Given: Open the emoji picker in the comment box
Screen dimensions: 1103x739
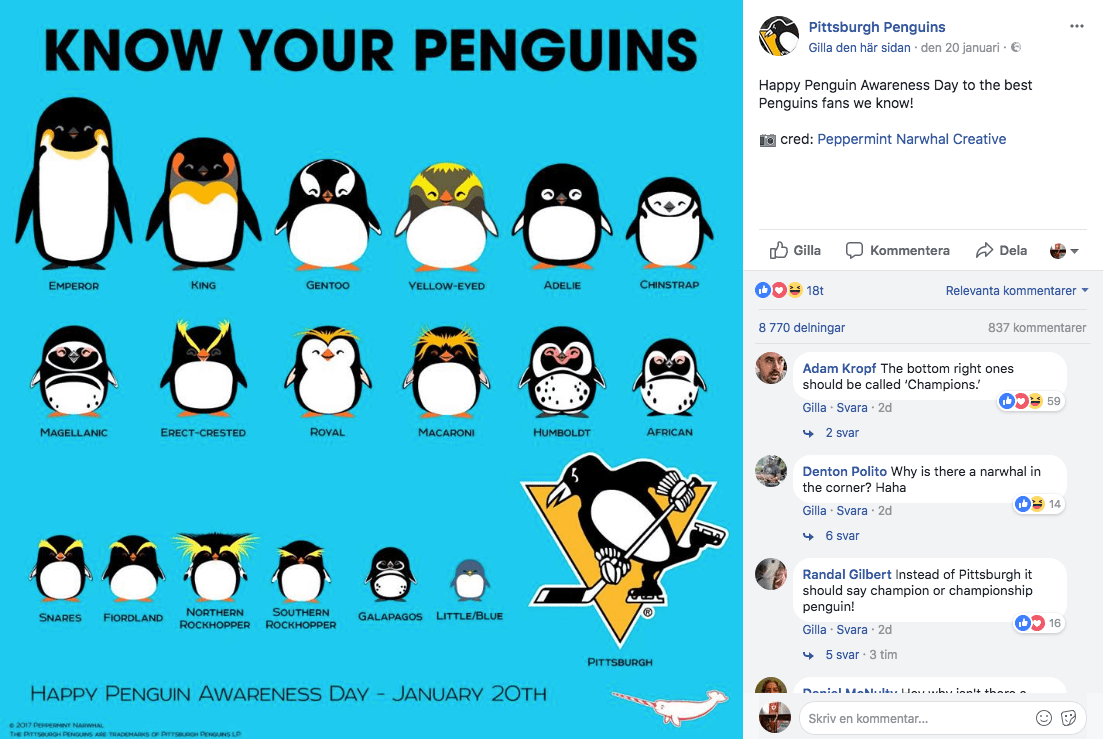Looking at the screenshot, I should click(x=1044, y=717).
